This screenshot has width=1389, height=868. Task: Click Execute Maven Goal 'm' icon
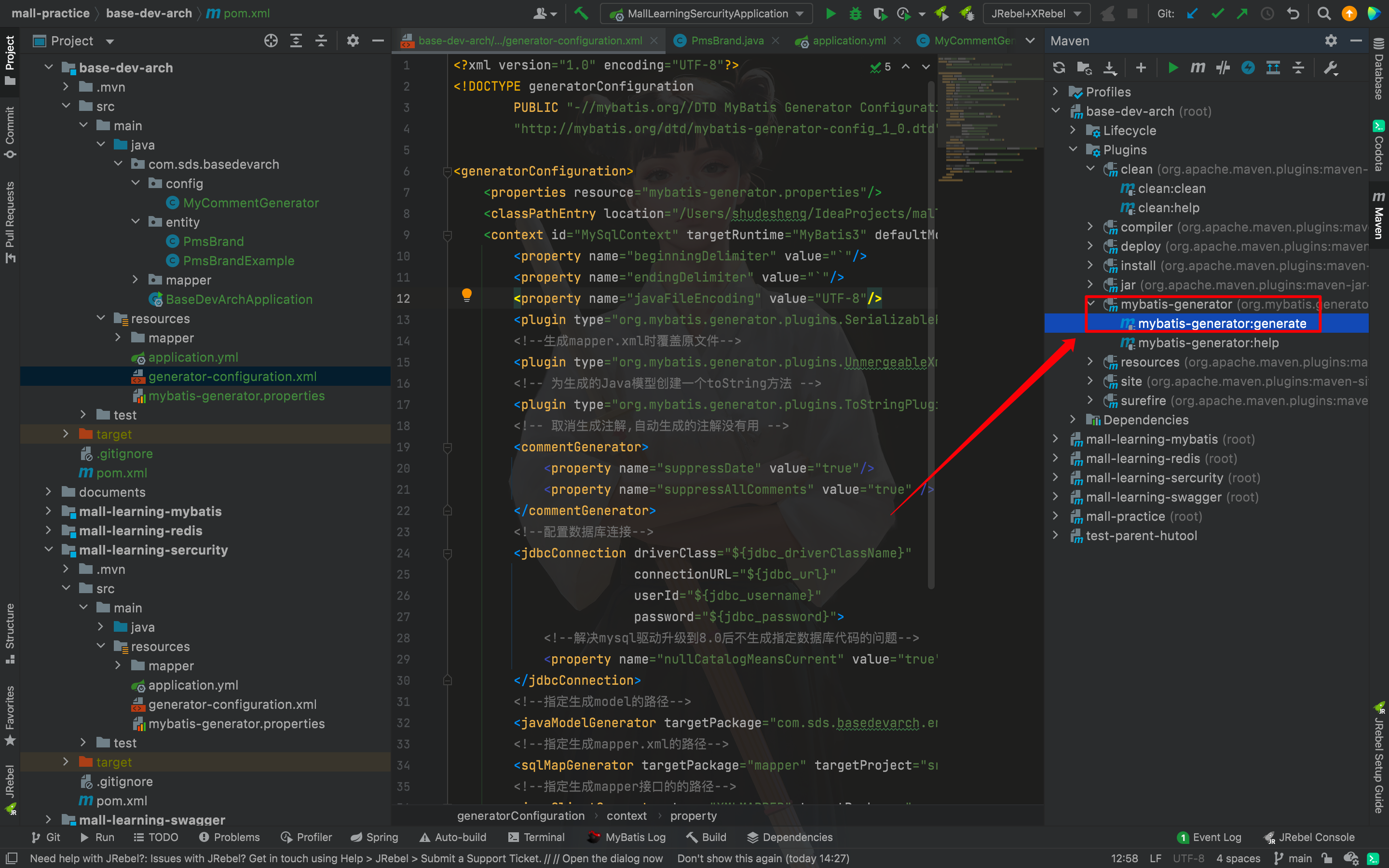coord(1198,68)
